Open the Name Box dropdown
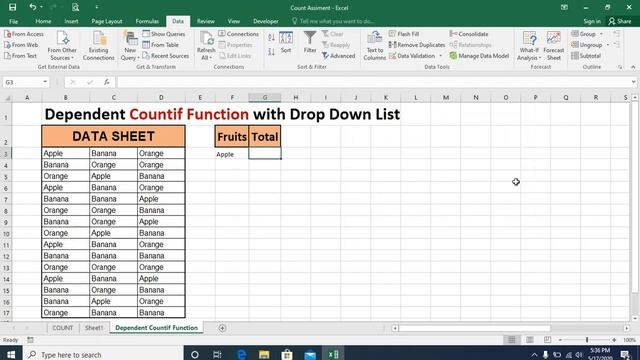 coord(45,82)
